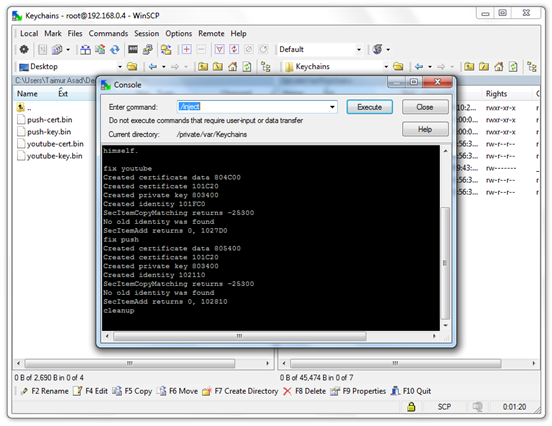Open the Commands menu
The width and height of the screenshot is (552, 426).
[108, 33]
